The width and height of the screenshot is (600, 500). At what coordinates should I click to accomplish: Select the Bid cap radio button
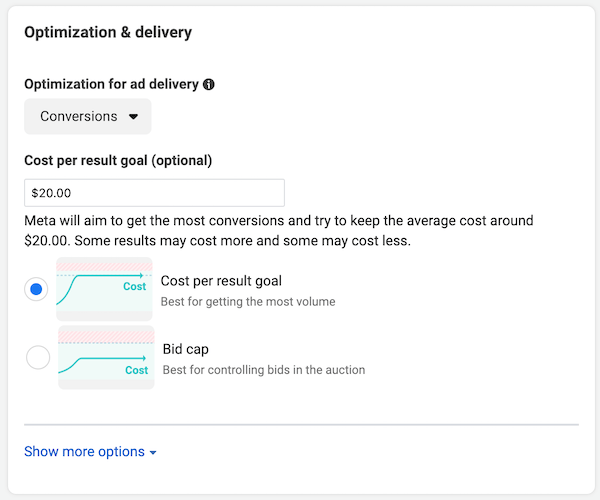[37, 358]
